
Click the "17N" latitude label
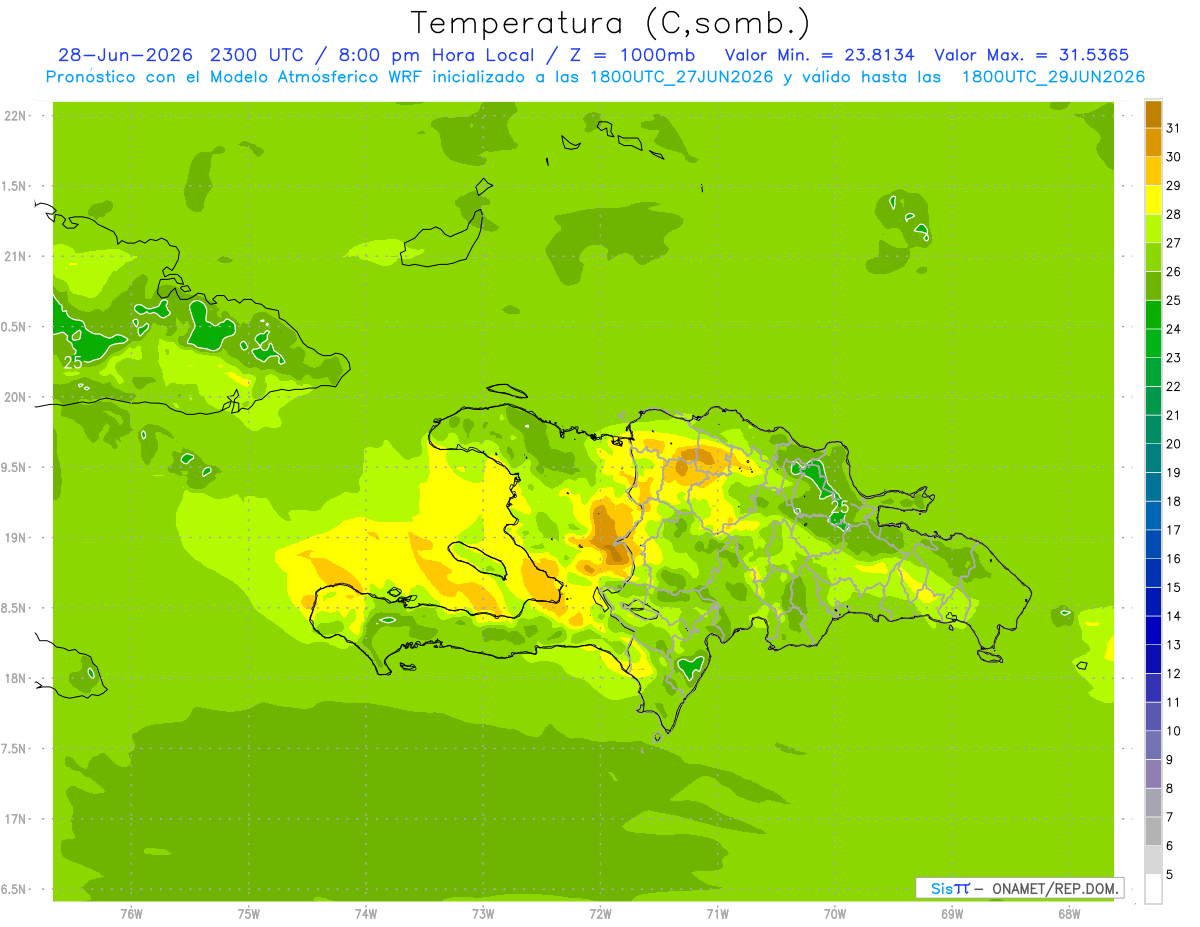pos(15,819)
